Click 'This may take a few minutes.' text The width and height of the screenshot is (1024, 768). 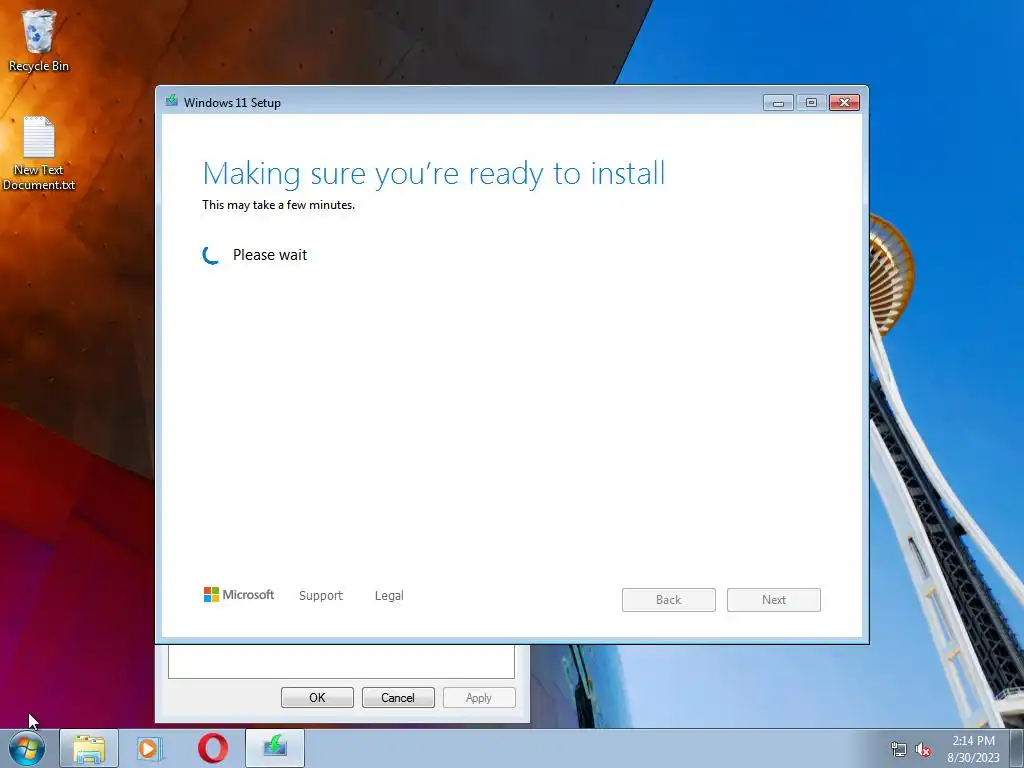278,205
